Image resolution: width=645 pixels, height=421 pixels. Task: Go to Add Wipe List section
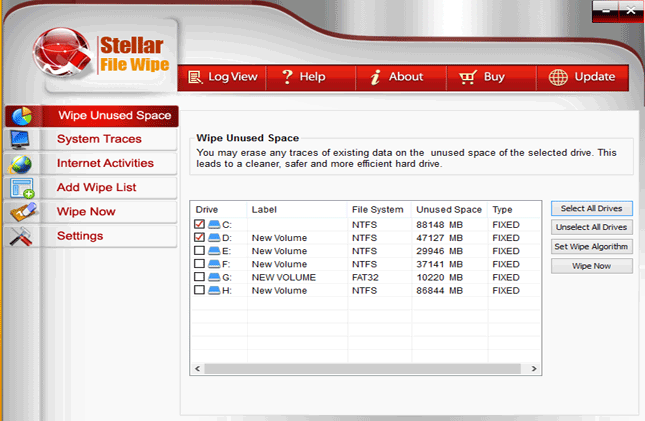91,188
